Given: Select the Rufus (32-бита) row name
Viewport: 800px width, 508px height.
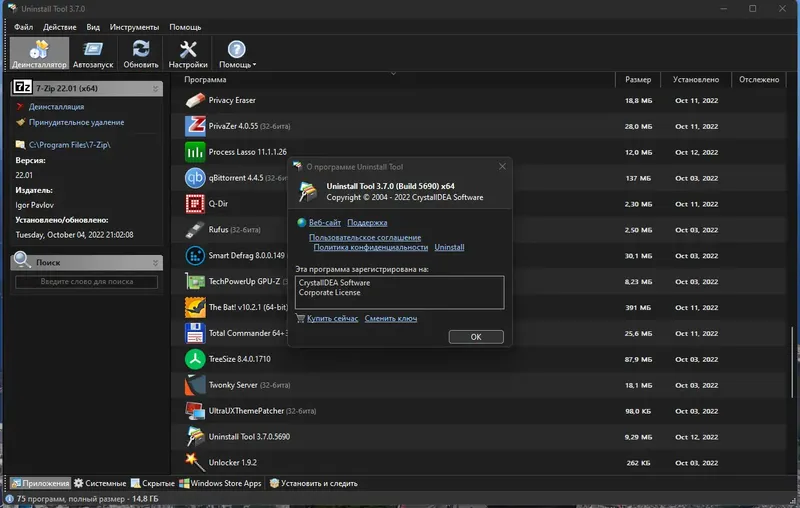Looking at the screenshot, I should (x=234, y=230).
